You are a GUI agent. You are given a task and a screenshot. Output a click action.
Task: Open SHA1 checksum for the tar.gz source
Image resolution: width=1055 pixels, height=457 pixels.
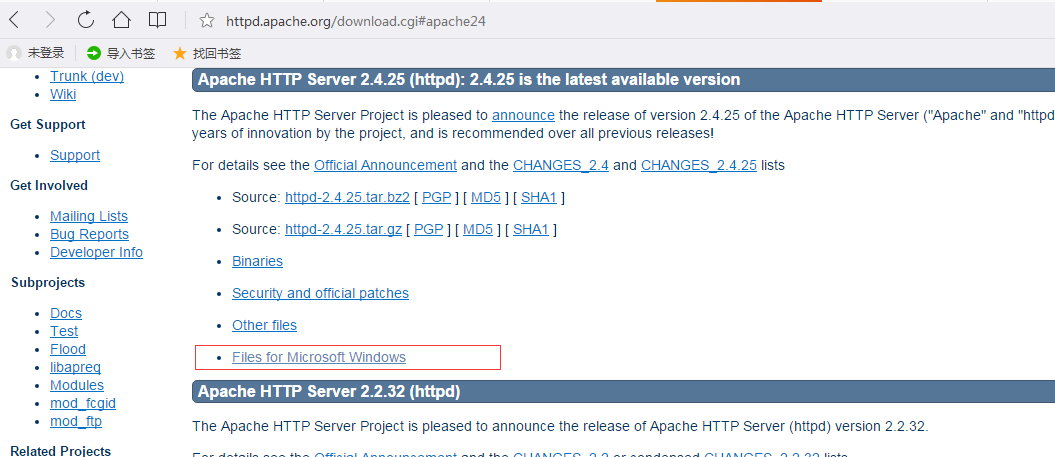click(531, 230)
